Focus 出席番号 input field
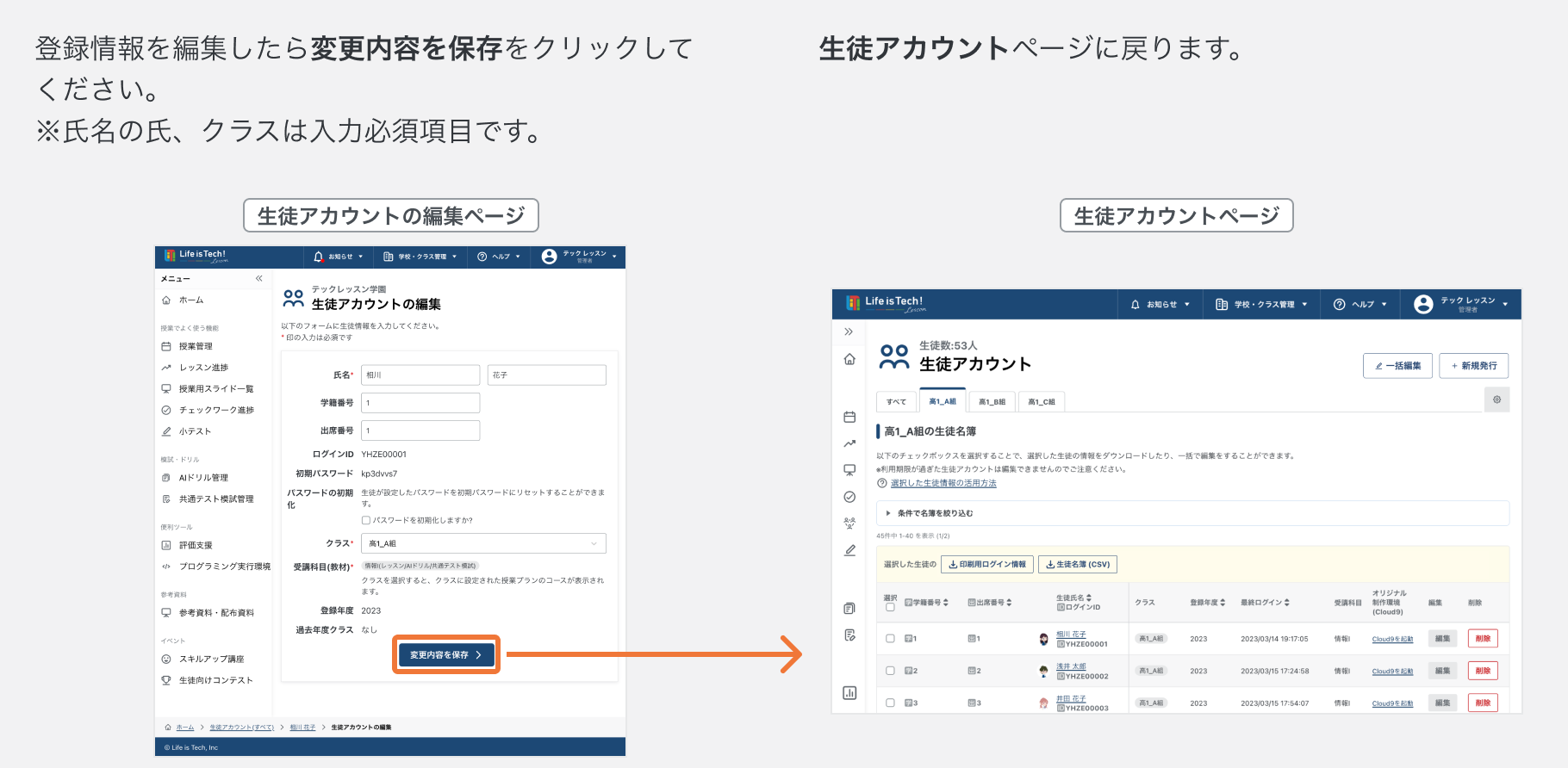 tap(420, 430)
